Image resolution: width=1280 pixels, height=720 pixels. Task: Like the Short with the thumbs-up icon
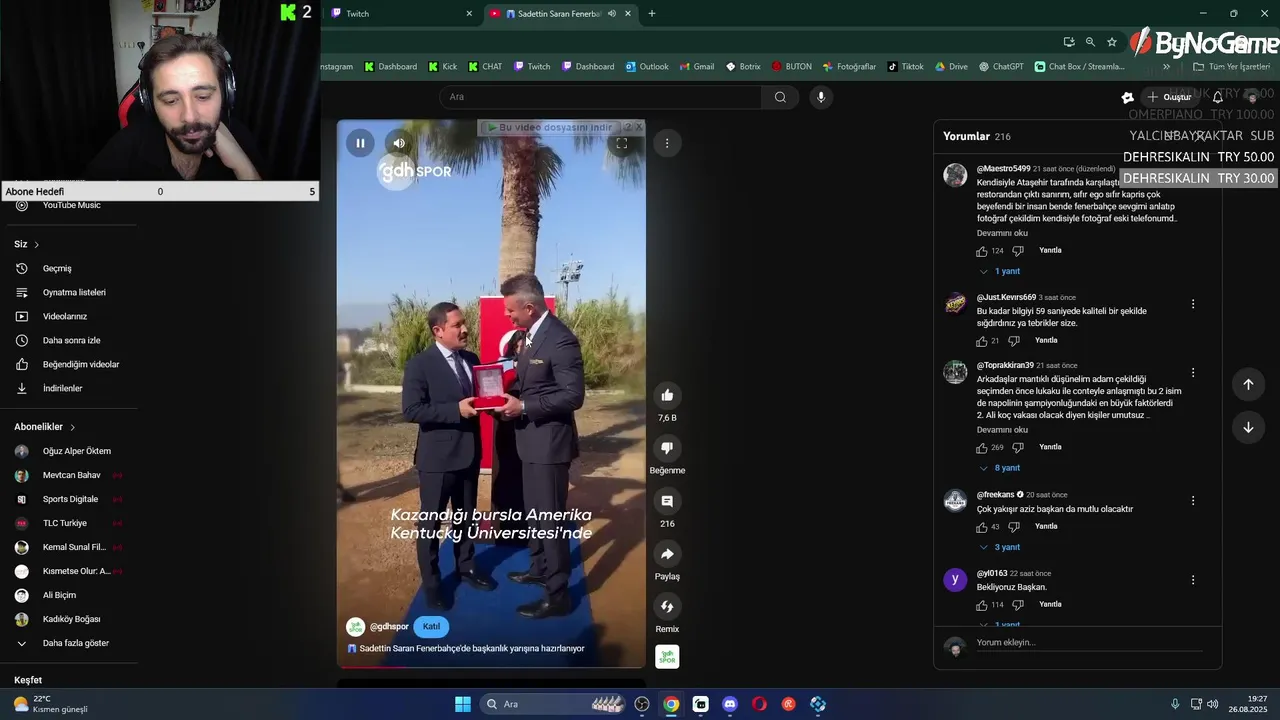pos(667,395)
